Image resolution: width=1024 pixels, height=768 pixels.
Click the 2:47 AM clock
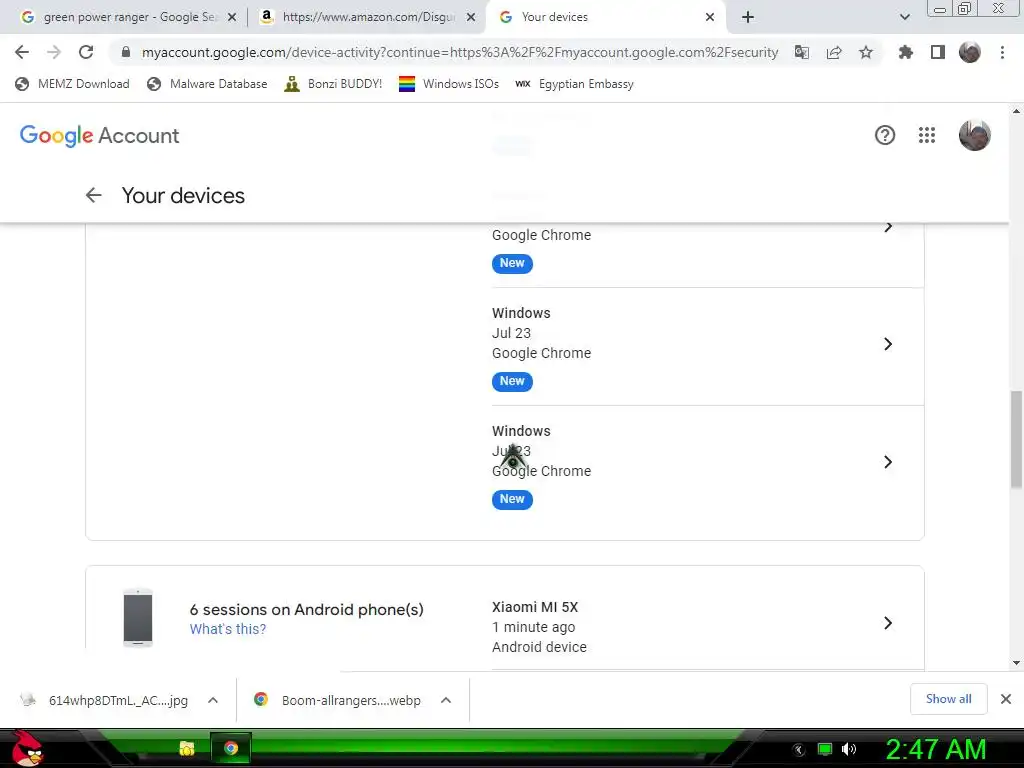coord(935,749)
